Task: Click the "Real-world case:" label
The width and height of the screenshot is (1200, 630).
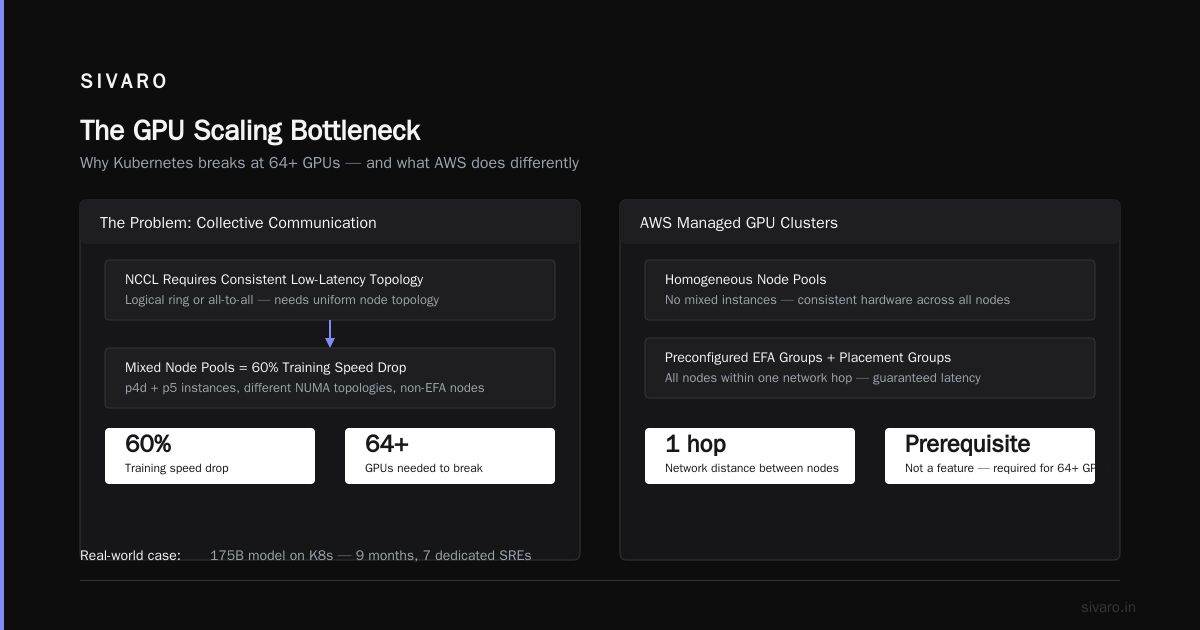Action: (x=131, y=555)
